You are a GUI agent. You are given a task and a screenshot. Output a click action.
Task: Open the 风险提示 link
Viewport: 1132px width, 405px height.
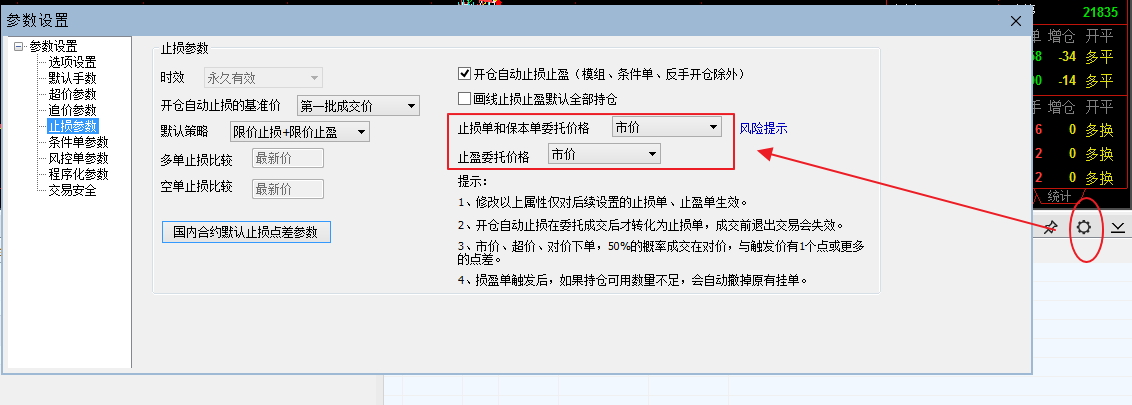pyautogui.click(x=763, y=129)
